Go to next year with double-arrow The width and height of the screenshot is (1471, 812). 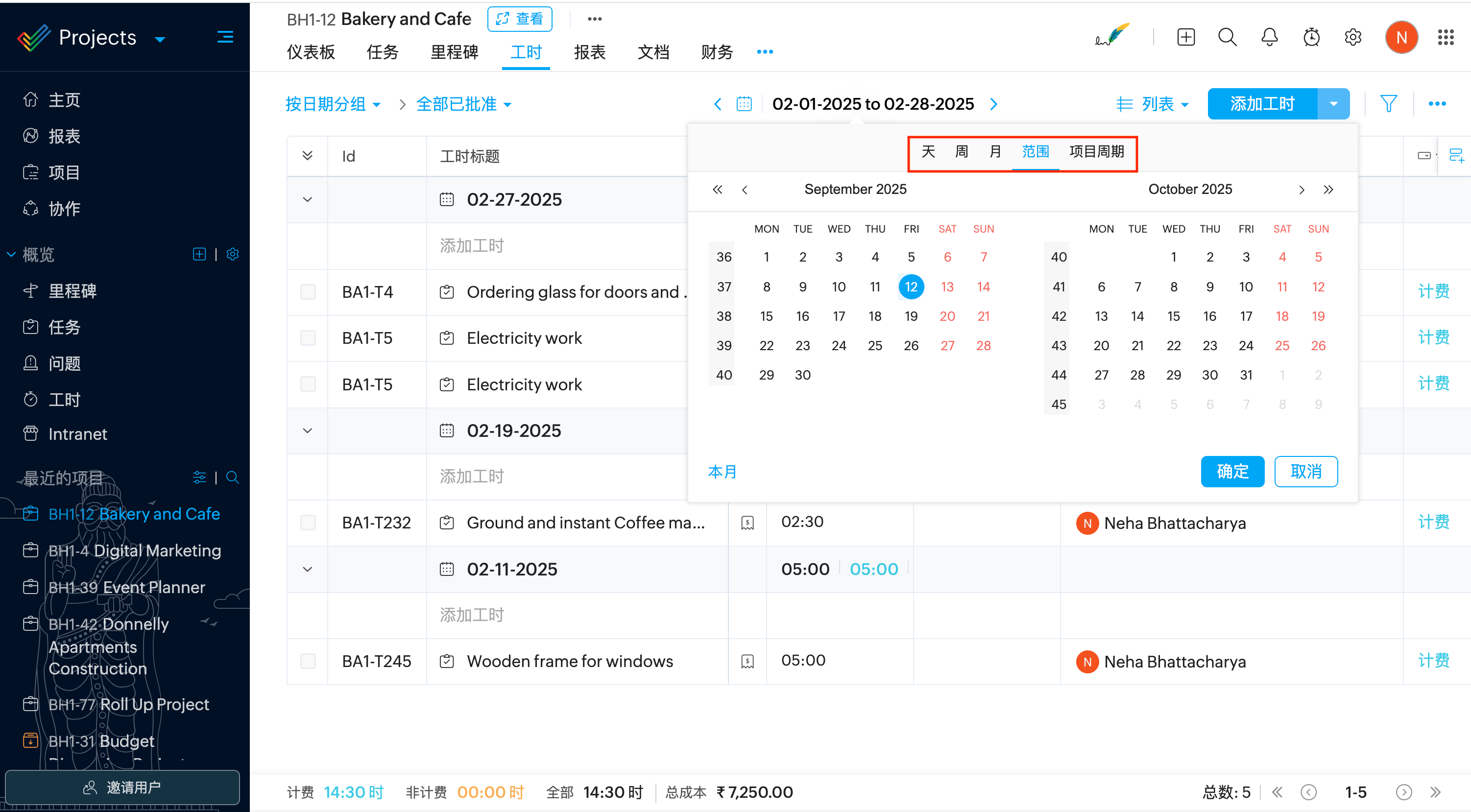(1328, 190)
